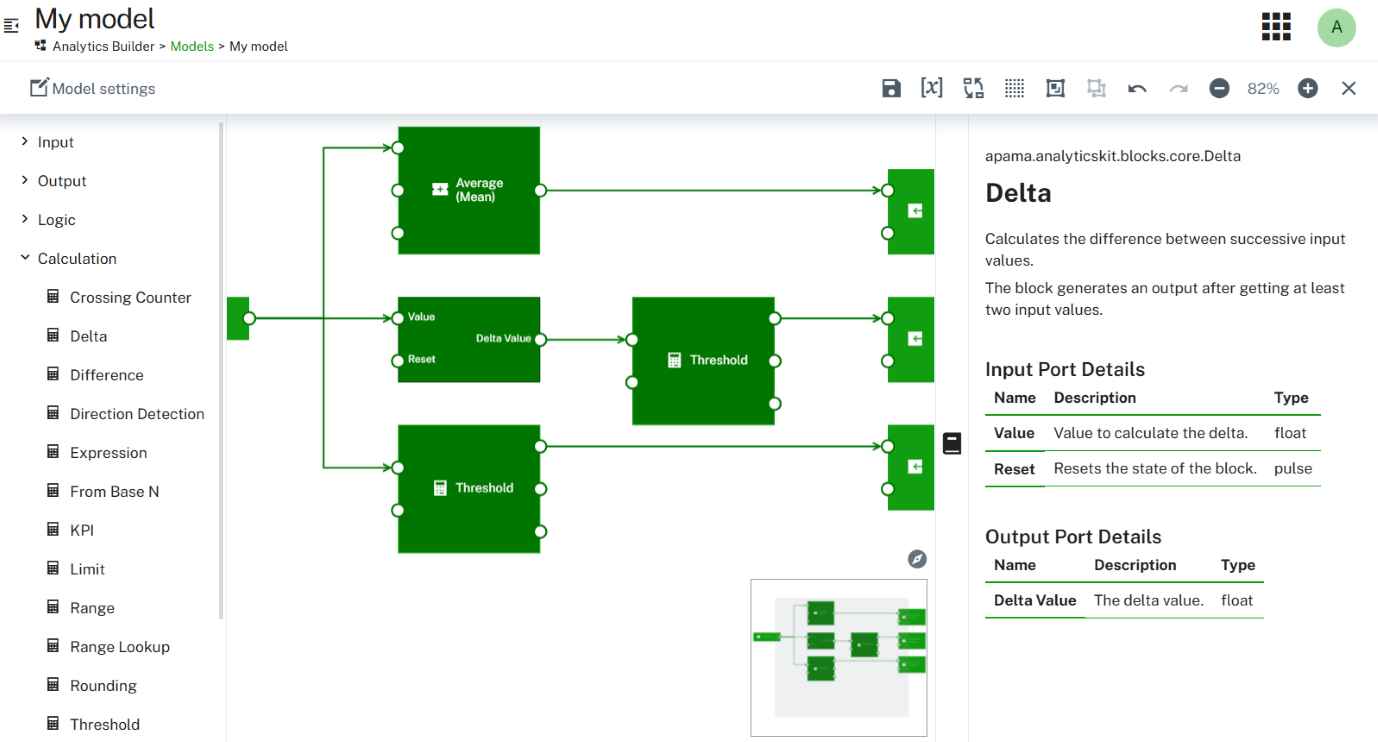
Task: Click the minimap thumbnail preview
Action: click(x=838, y=657)
